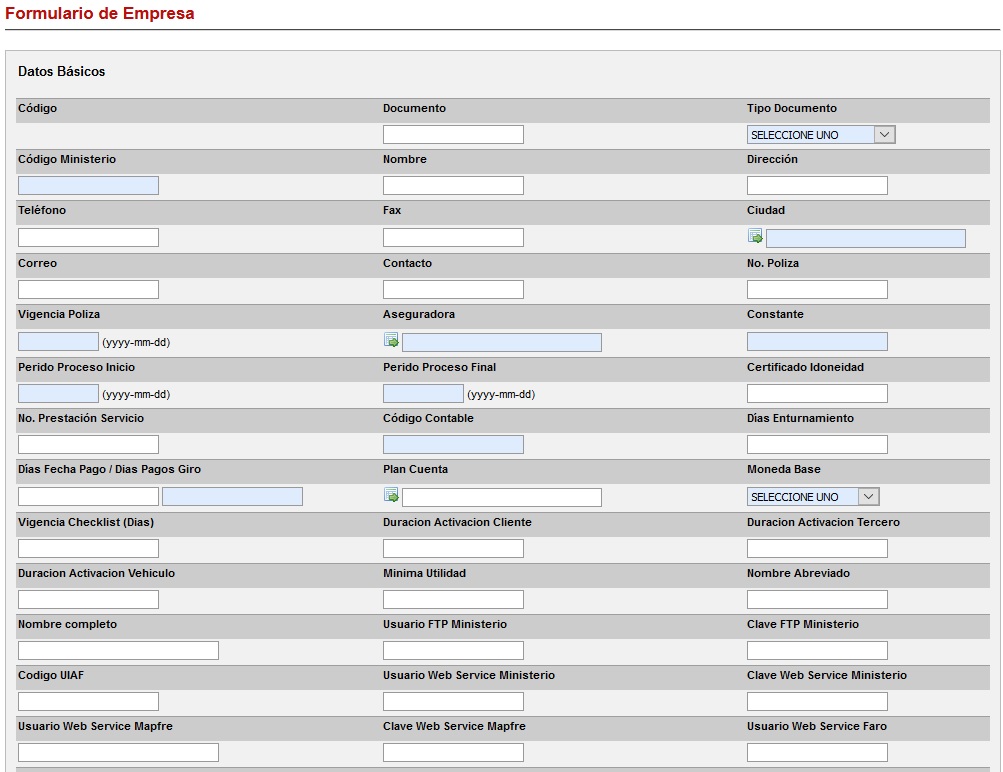Click the Nombre completo text field

(118, 650)
